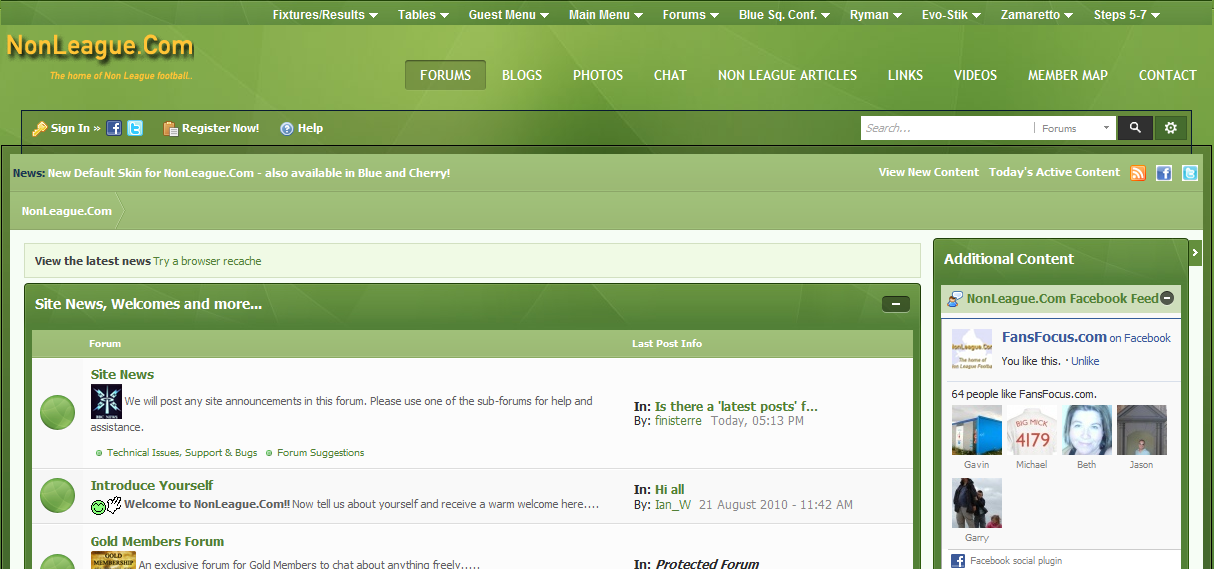Click the Site News forum status icon
This screenshot has height=569, width=1214.
tap(58, 413)
